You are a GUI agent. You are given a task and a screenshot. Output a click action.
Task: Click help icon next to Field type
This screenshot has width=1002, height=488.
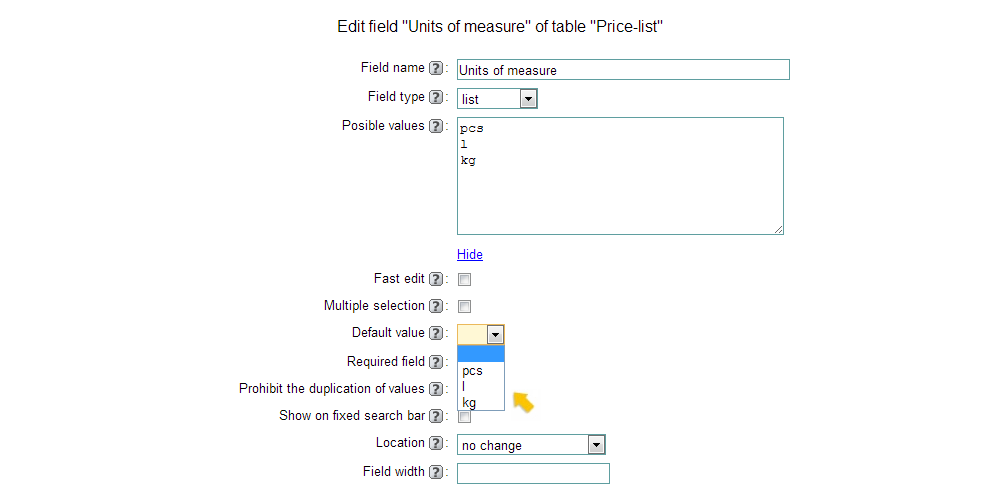(435, 98)
